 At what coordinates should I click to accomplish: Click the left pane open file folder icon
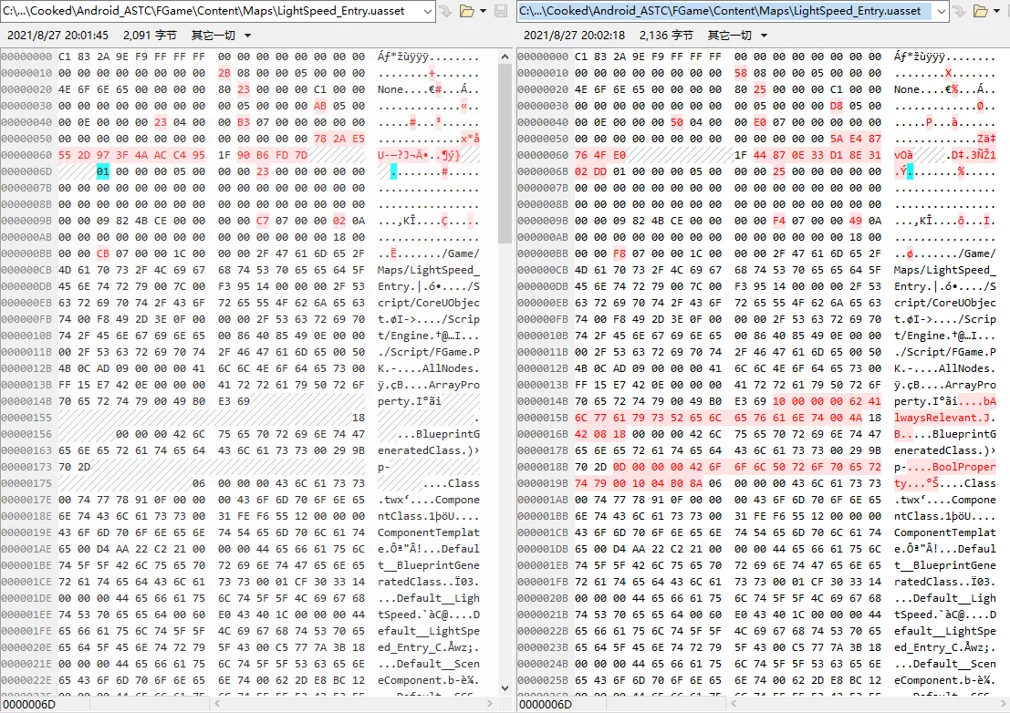(466, 11)
